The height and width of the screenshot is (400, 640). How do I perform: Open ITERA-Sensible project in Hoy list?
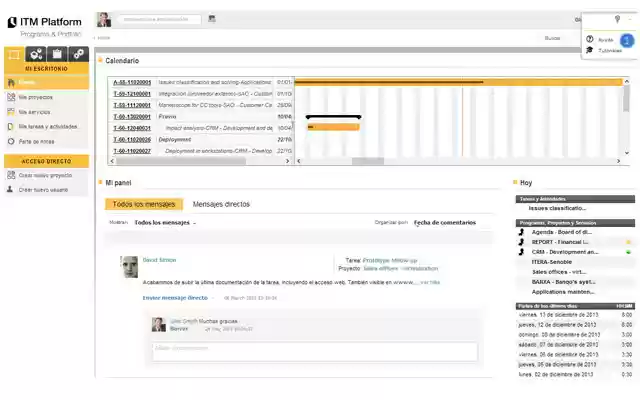pos(551,262)
